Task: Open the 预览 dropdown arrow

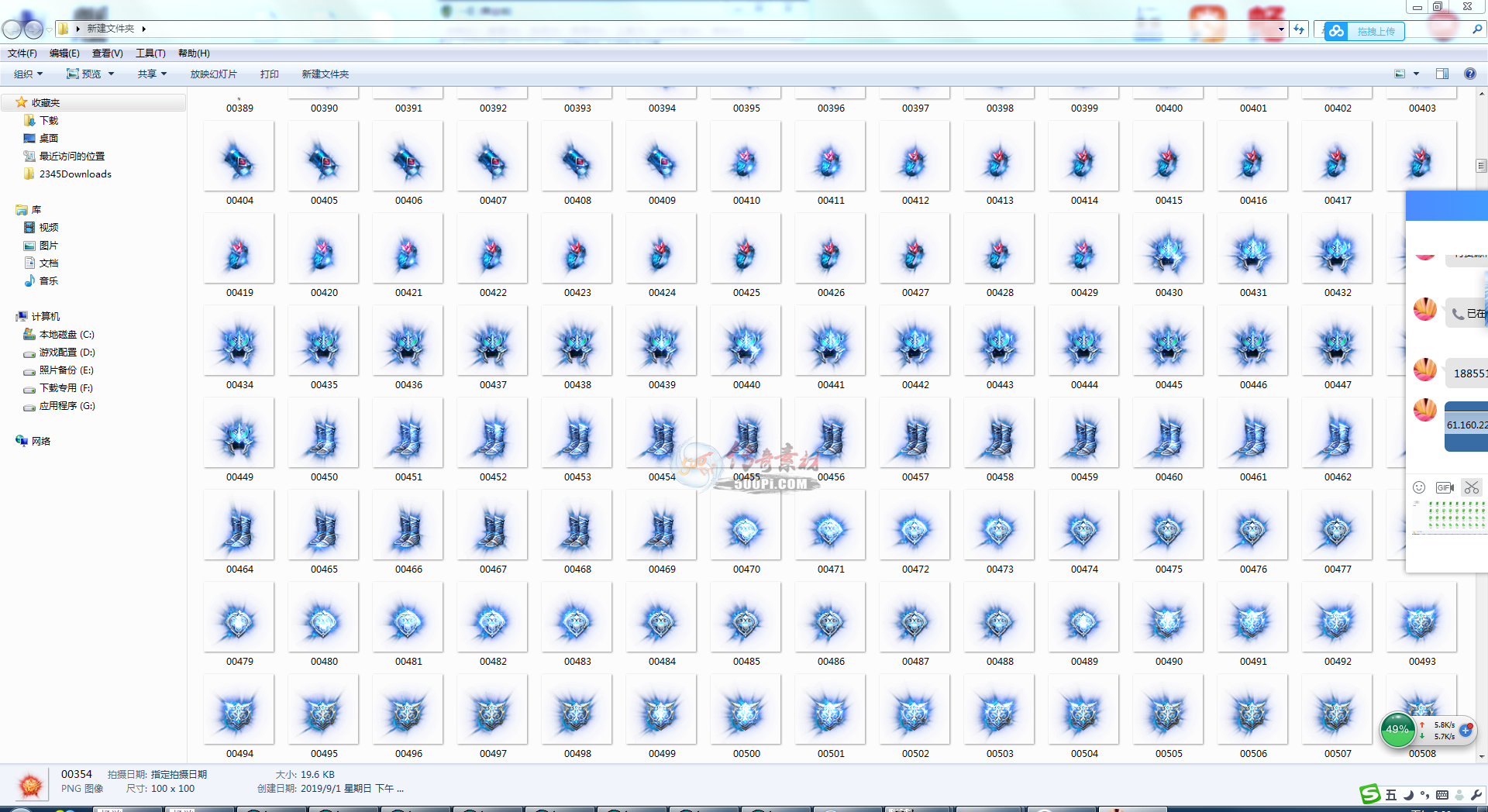Action: pyautogui.click(x=112, y=74)
